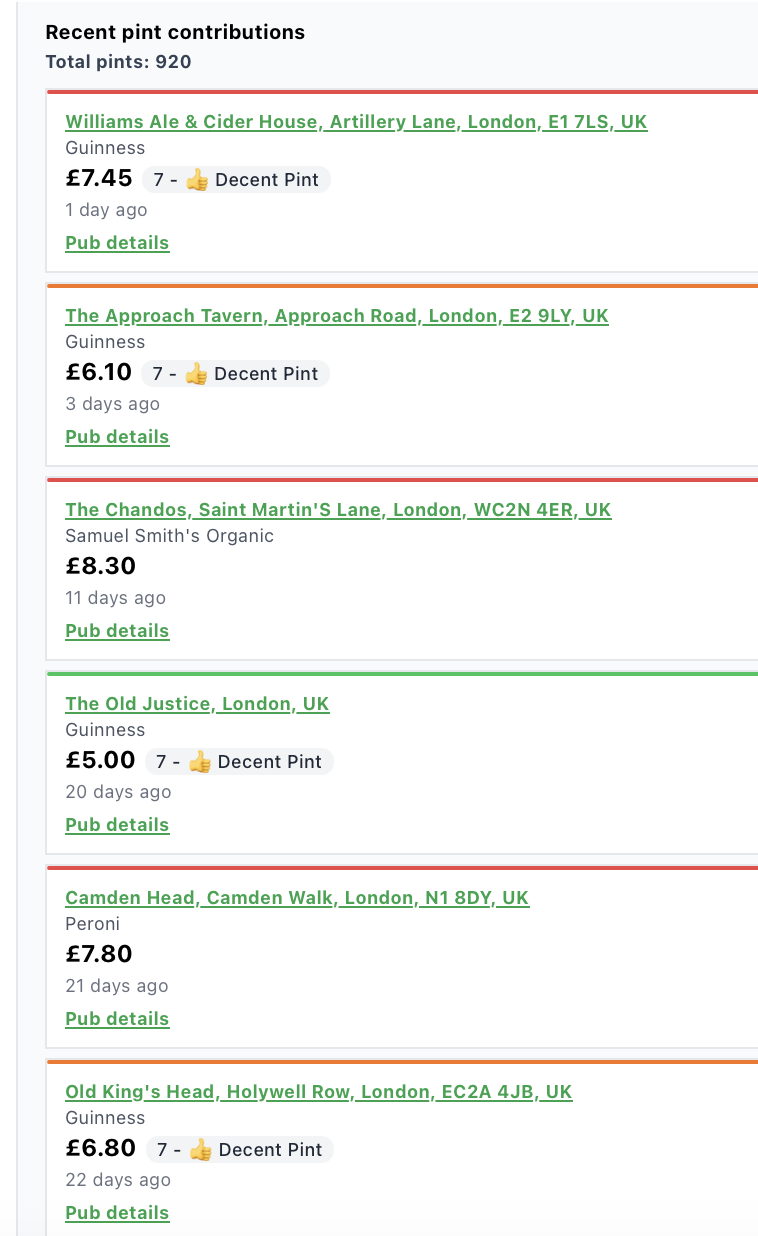
Task: Open The Old Justice, London link
Action: 197,704
